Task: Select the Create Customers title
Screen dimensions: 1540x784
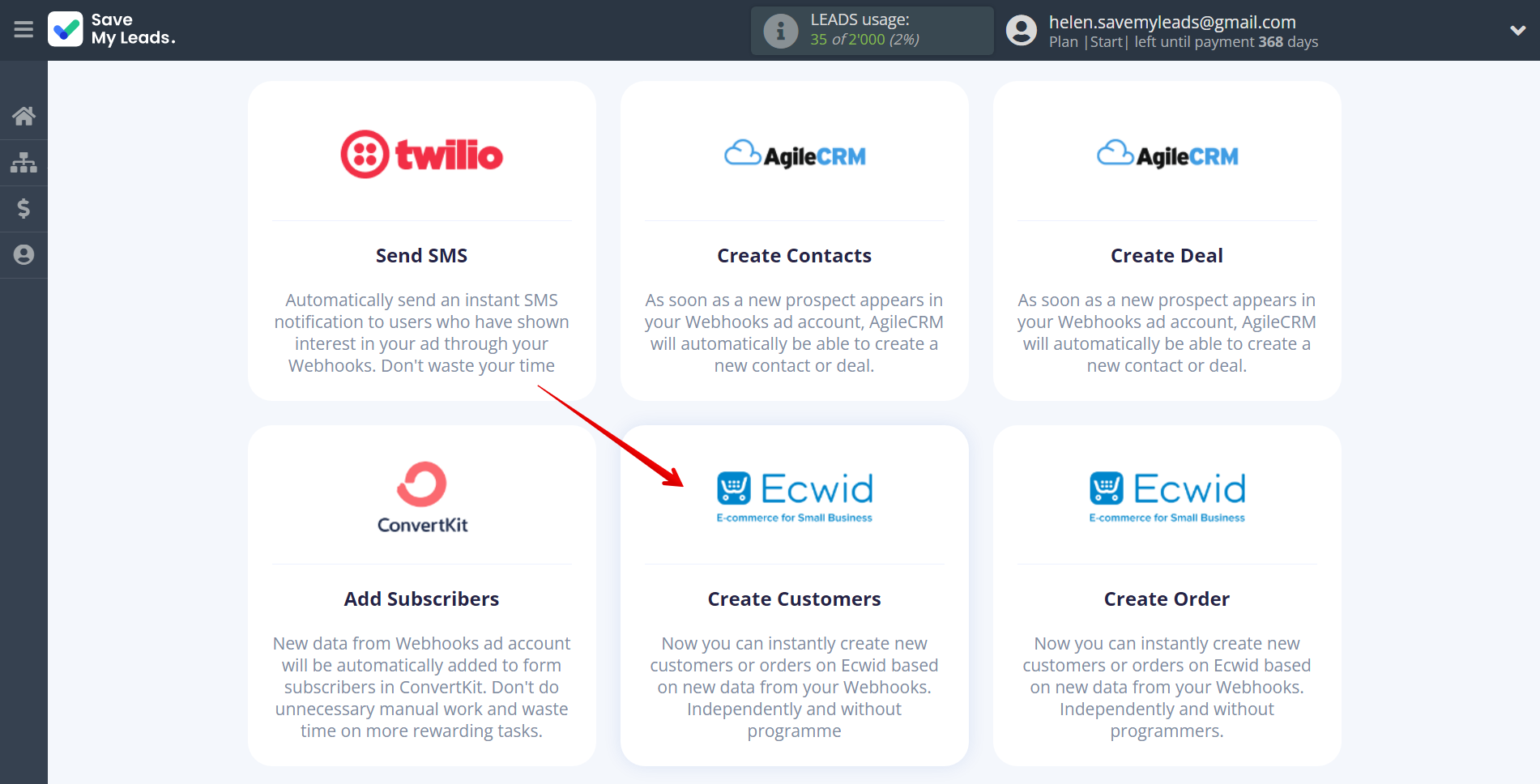Action: [x=795, y=599]
